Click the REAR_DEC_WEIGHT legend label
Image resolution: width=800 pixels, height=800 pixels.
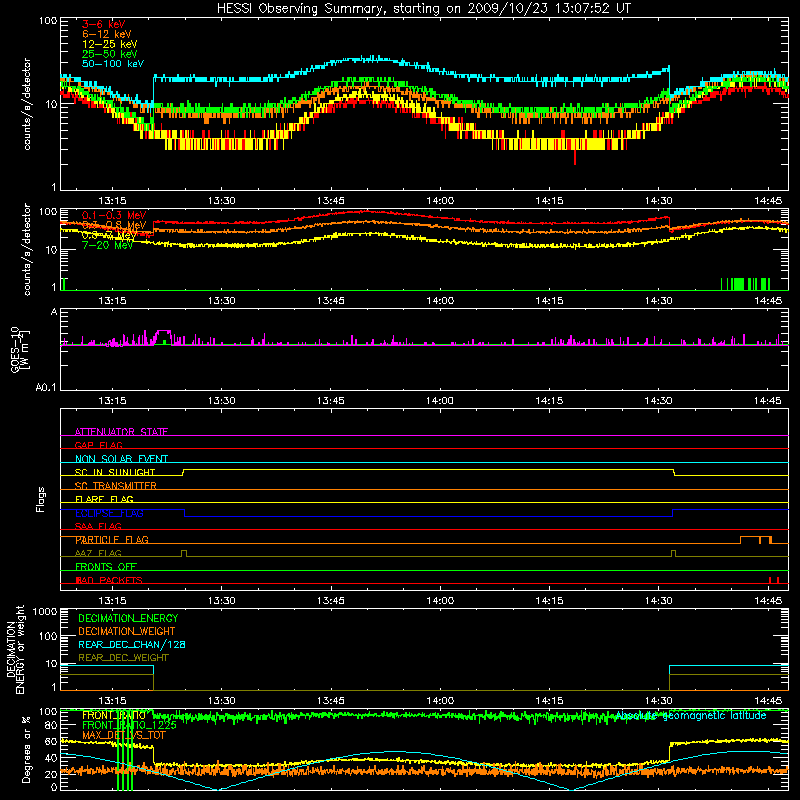click(123, 658)
